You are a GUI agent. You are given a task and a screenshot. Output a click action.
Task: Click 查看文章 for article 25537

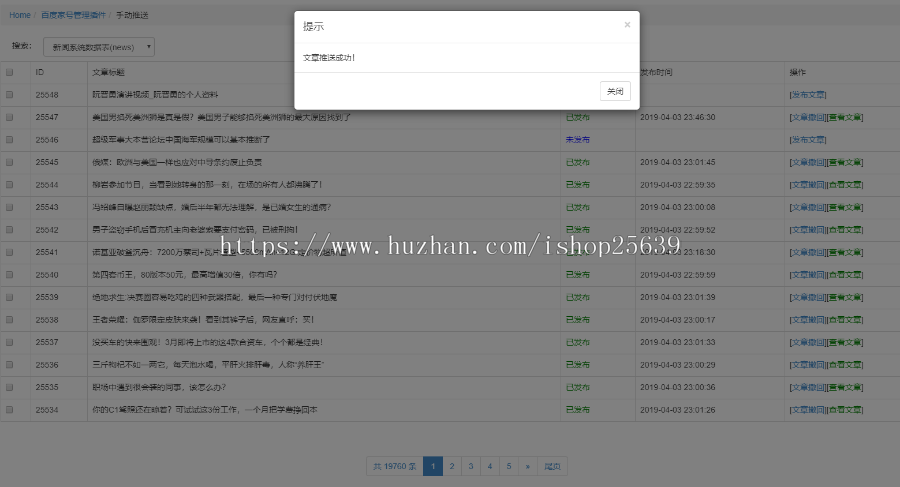click(x=845, y=342)
